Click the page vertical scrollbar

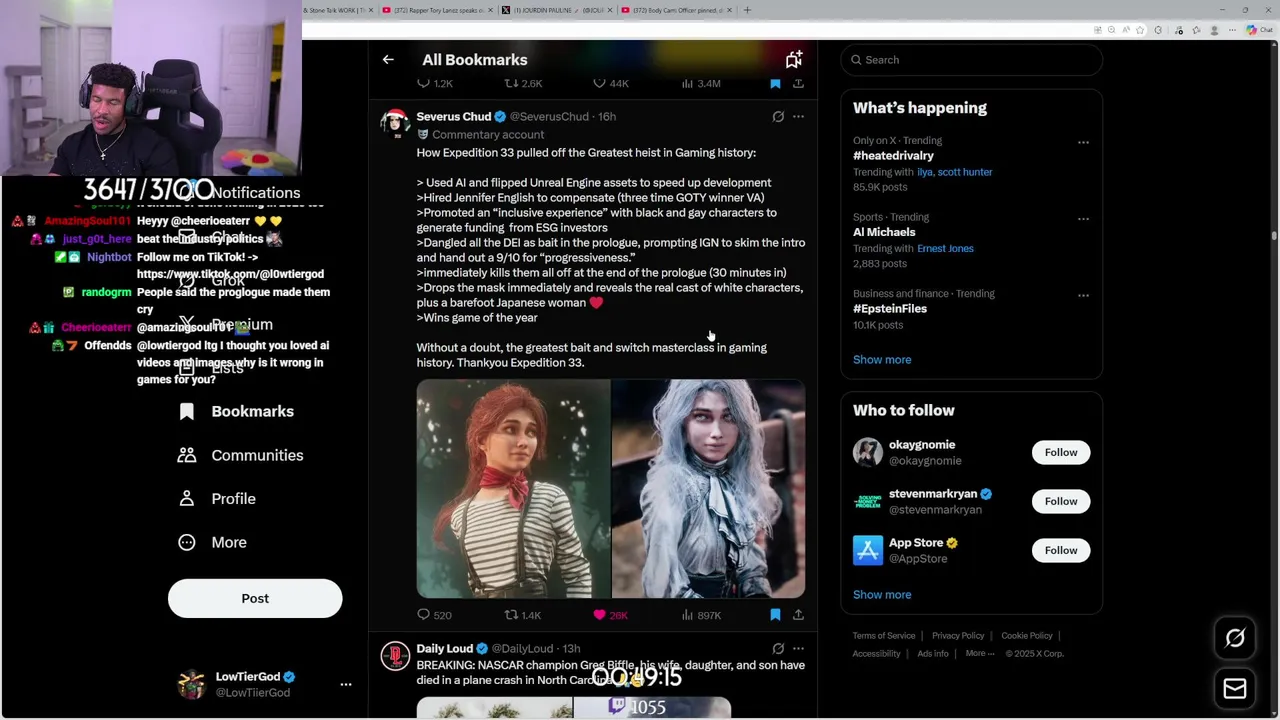1274,237
